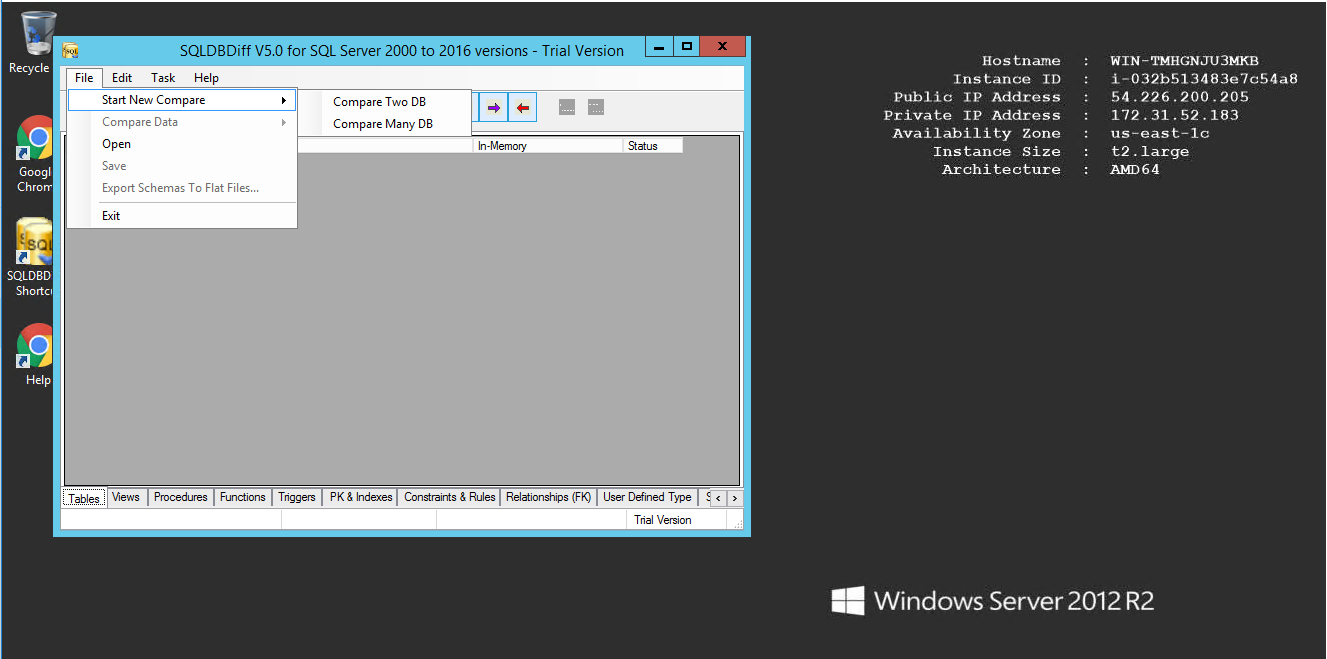The height and width of the screenshot is (659, 1327).
Task: Select Exit in the File menu
Action: click(111, 216)
